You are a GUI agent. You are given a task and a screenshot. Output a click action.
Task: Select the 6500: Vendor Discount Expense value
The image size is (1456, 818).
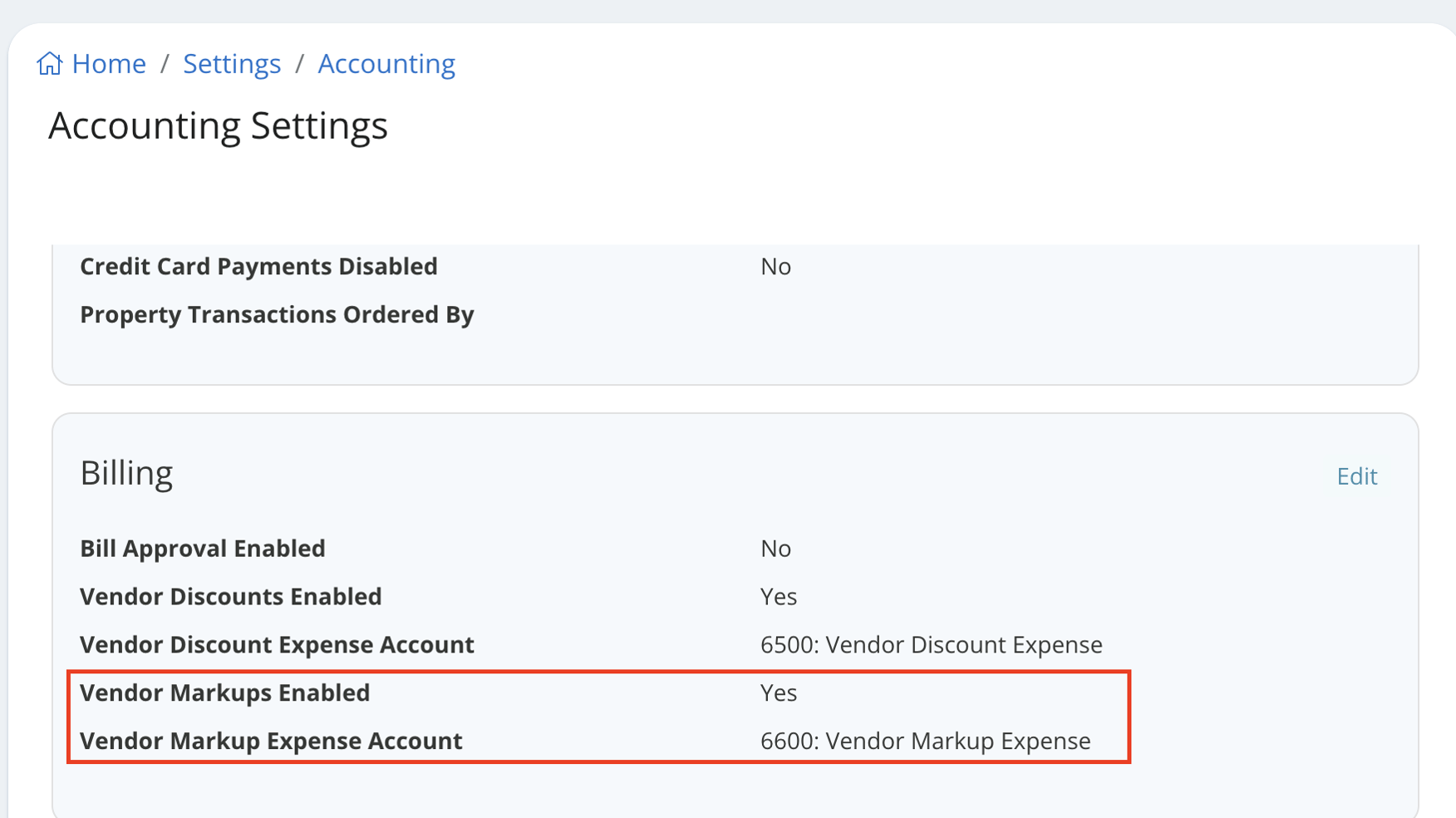[x=932, y=644]
